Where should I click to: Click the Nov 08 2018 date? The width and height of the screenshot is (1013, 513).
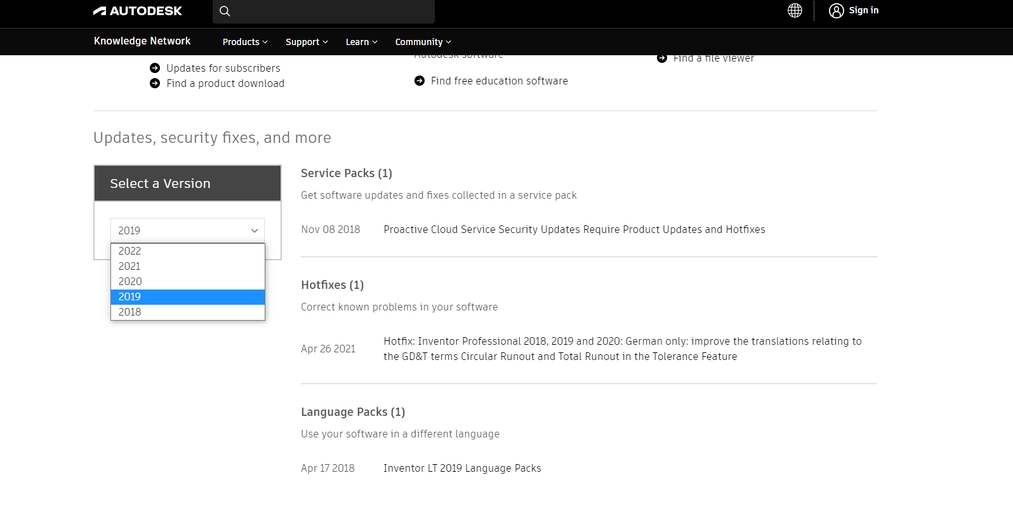(x=330, y=229)
